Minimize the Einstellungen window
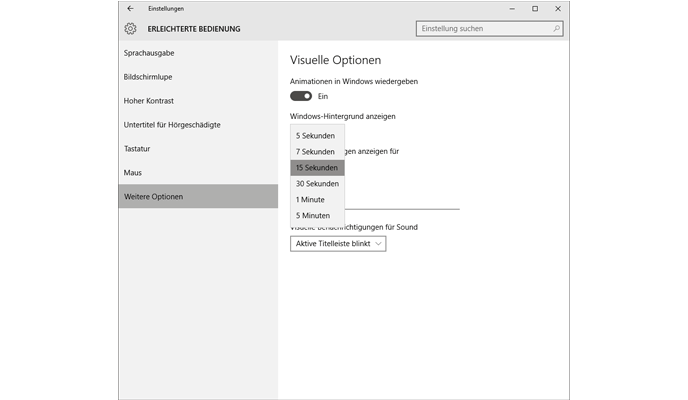This screenshot has width=688, height=400. click(x=510, y=8)
